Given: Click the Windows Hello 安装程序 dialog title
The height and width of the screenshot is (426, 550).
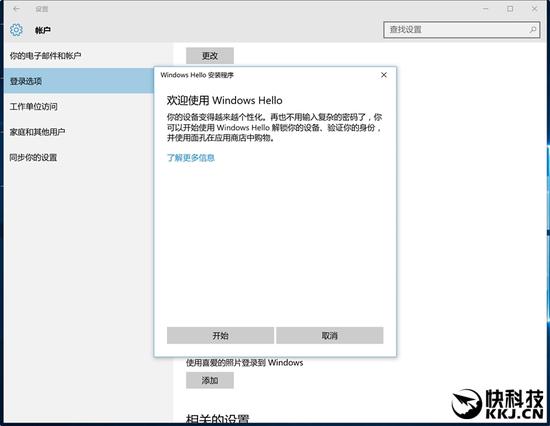Looking at the screenshot, I should coord(197,75).
